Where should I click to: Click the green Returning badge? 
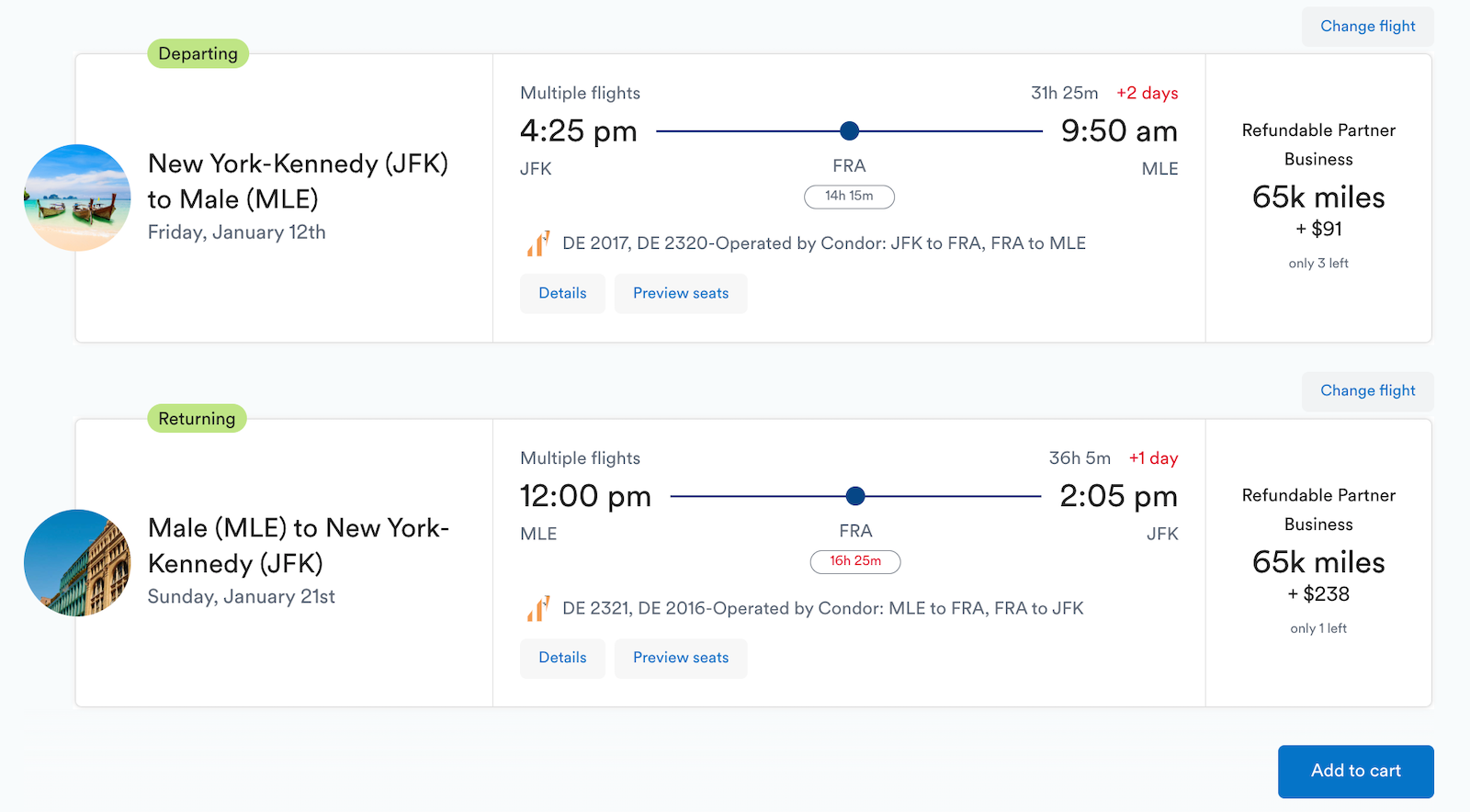[x=197, y=418]
